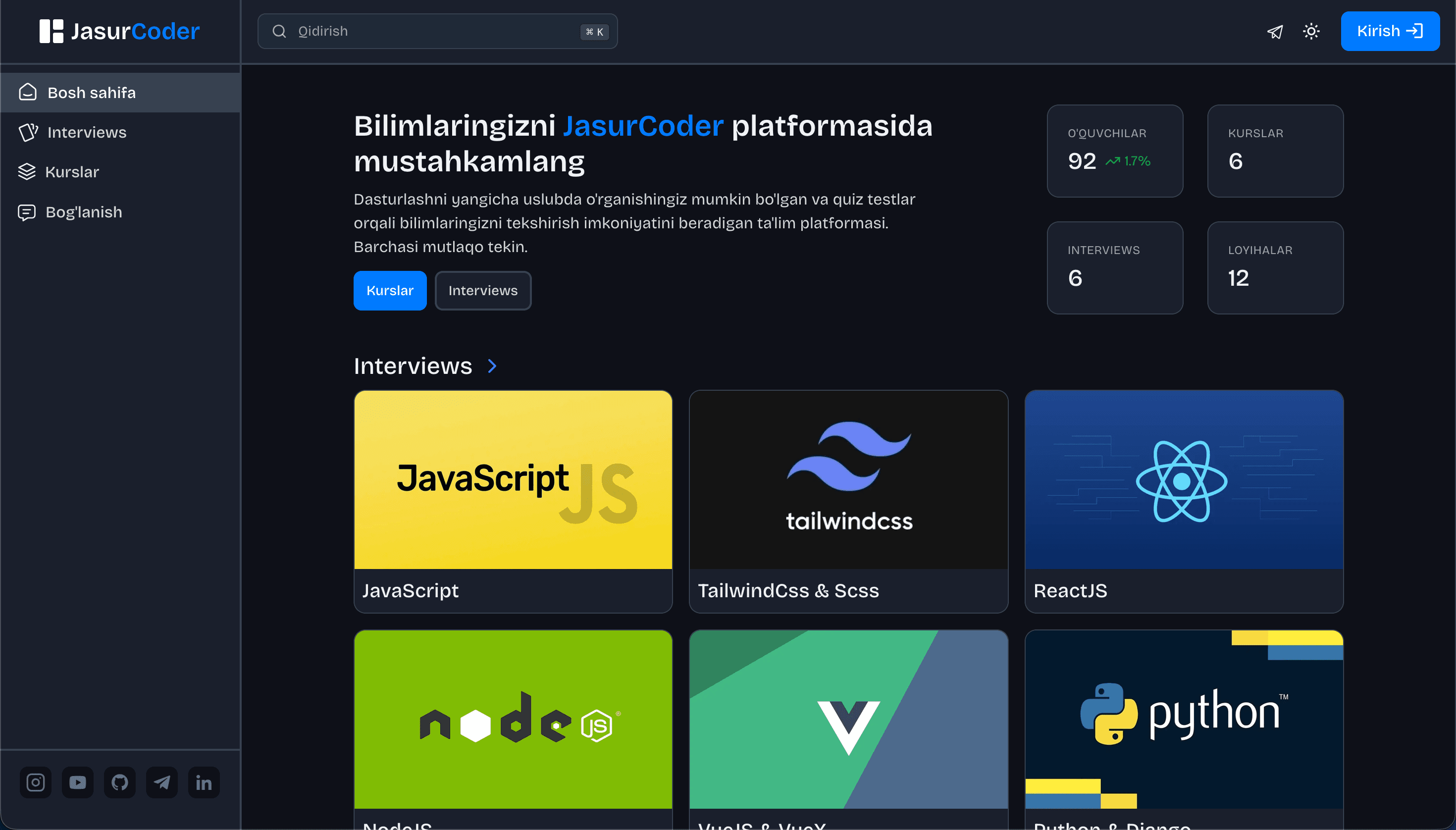Expand Interviews section with chevron arrow

tap(493, 366)
